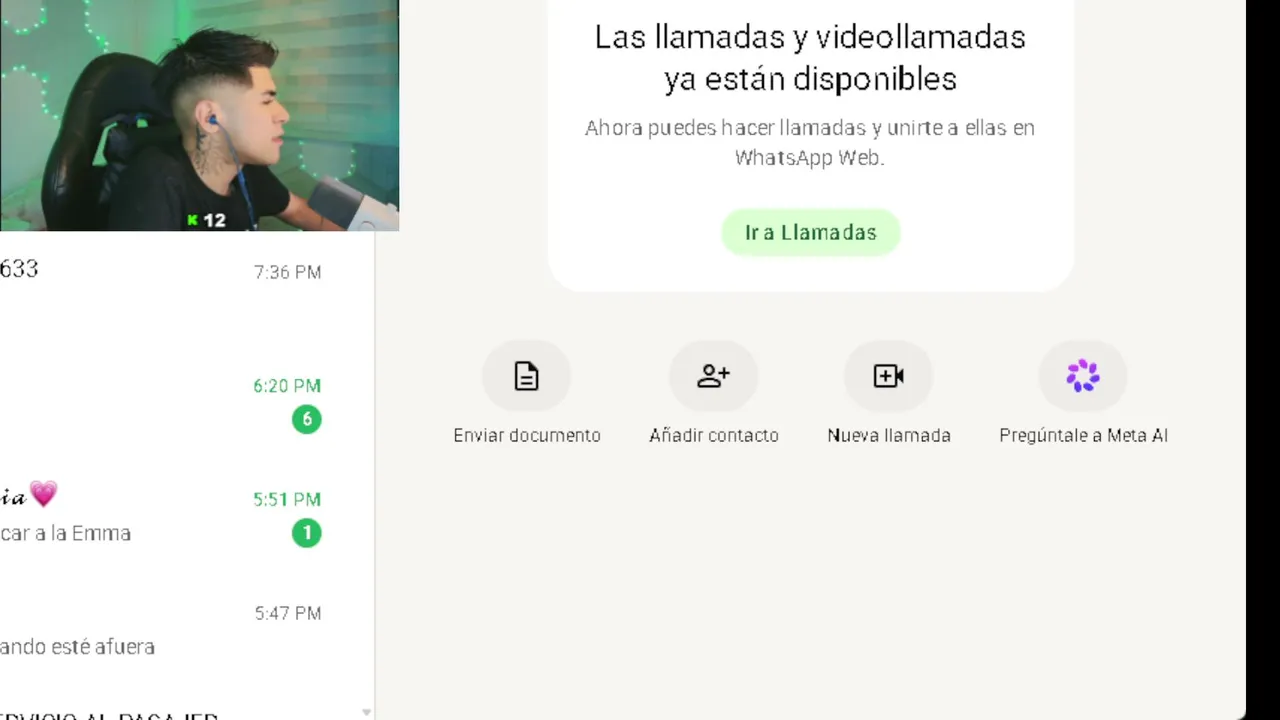Click the pink heart emoji in the chat name

tap(43, 494)
